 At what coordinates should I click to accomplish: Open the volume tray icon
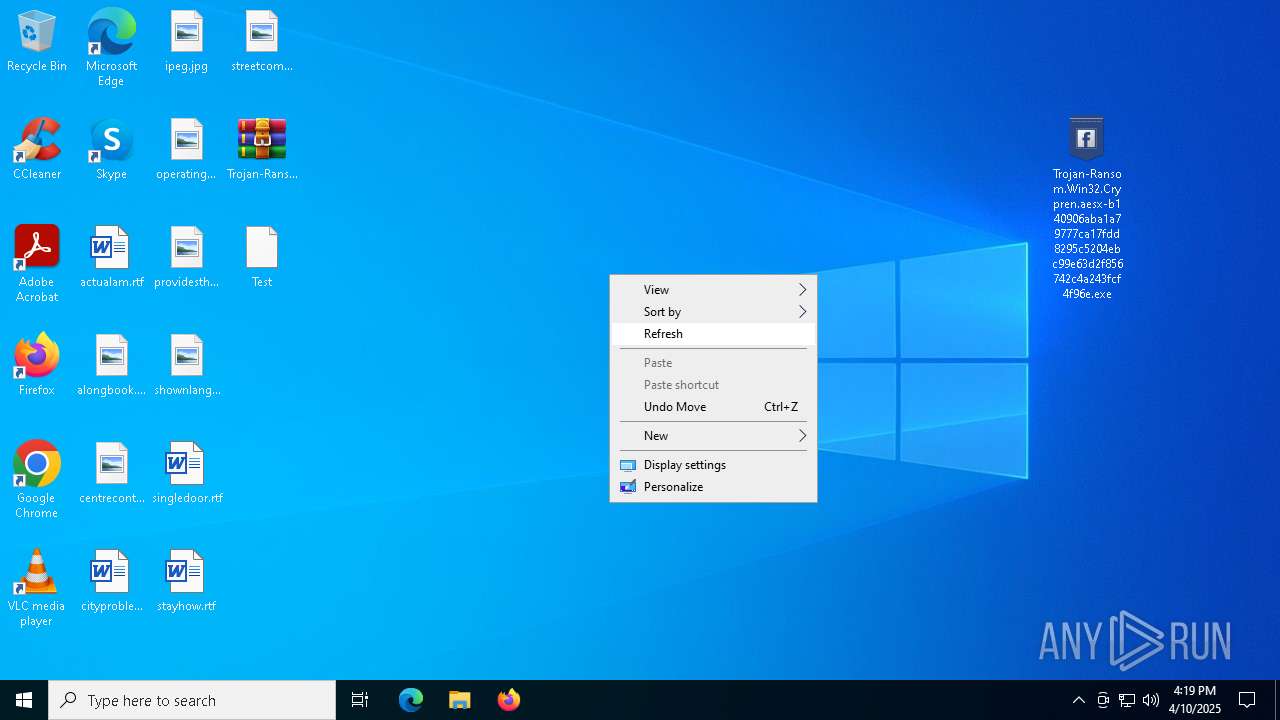(1151, 700)
